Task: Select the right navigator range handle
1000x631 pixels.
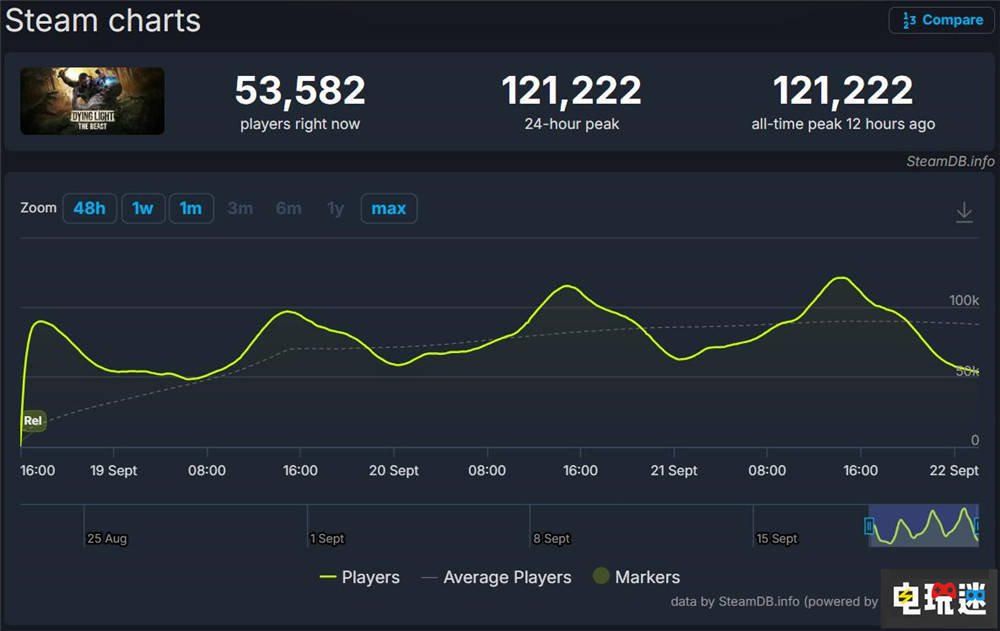Action: coord(978,526)
